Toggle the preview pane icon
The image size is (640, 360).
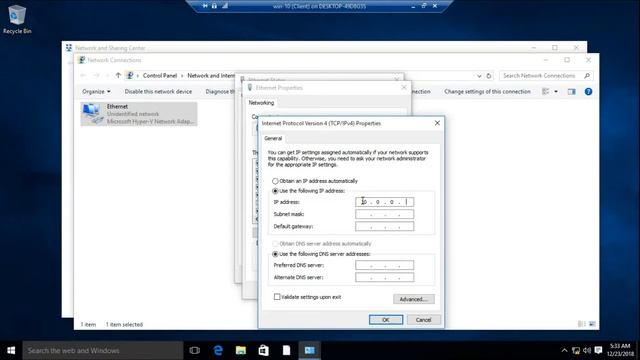tap(571, 91)
